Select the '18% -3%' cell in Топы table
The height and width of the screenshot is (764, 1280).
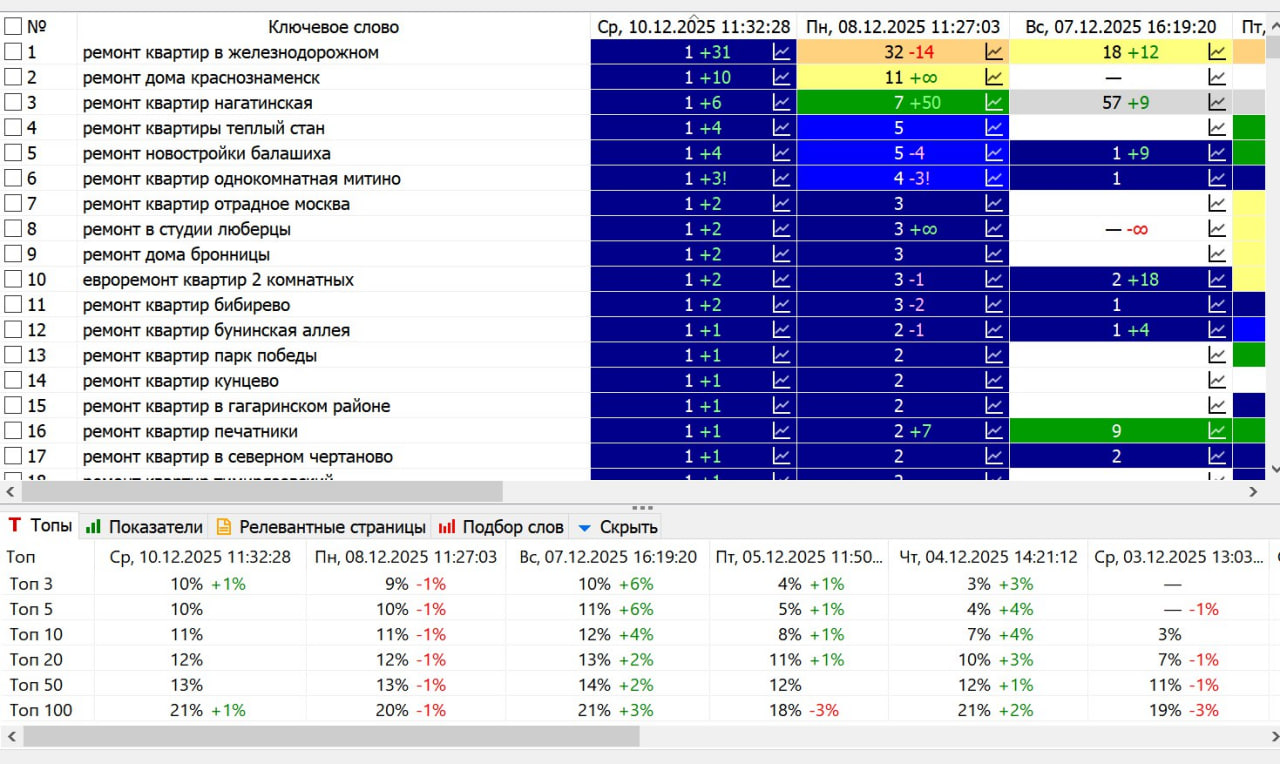799,710
